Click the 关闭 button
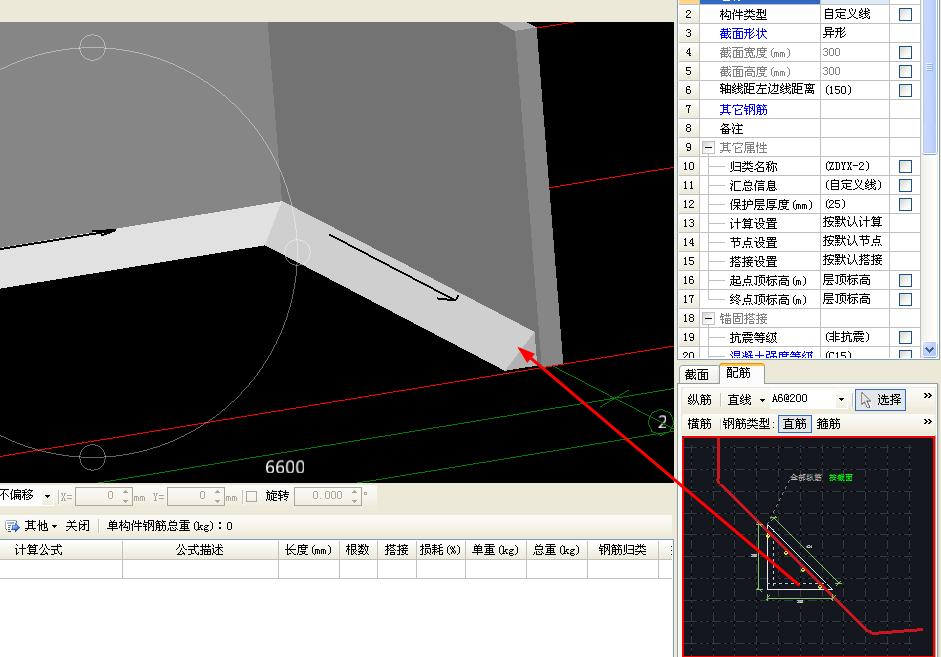Viewport: 941px width, 657px height. click(x=77, y=525)
